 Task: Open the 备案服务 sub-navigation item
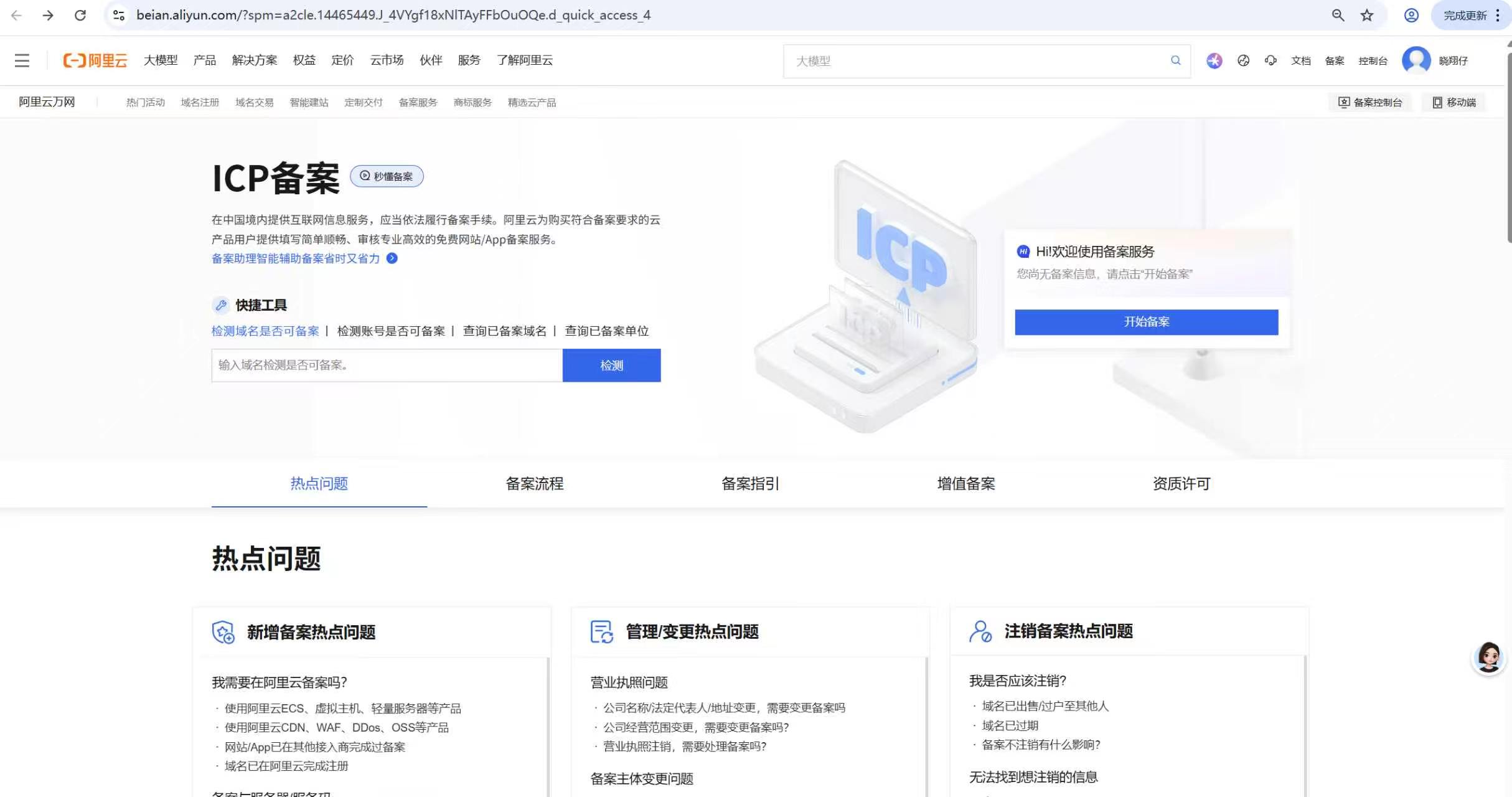418,103
